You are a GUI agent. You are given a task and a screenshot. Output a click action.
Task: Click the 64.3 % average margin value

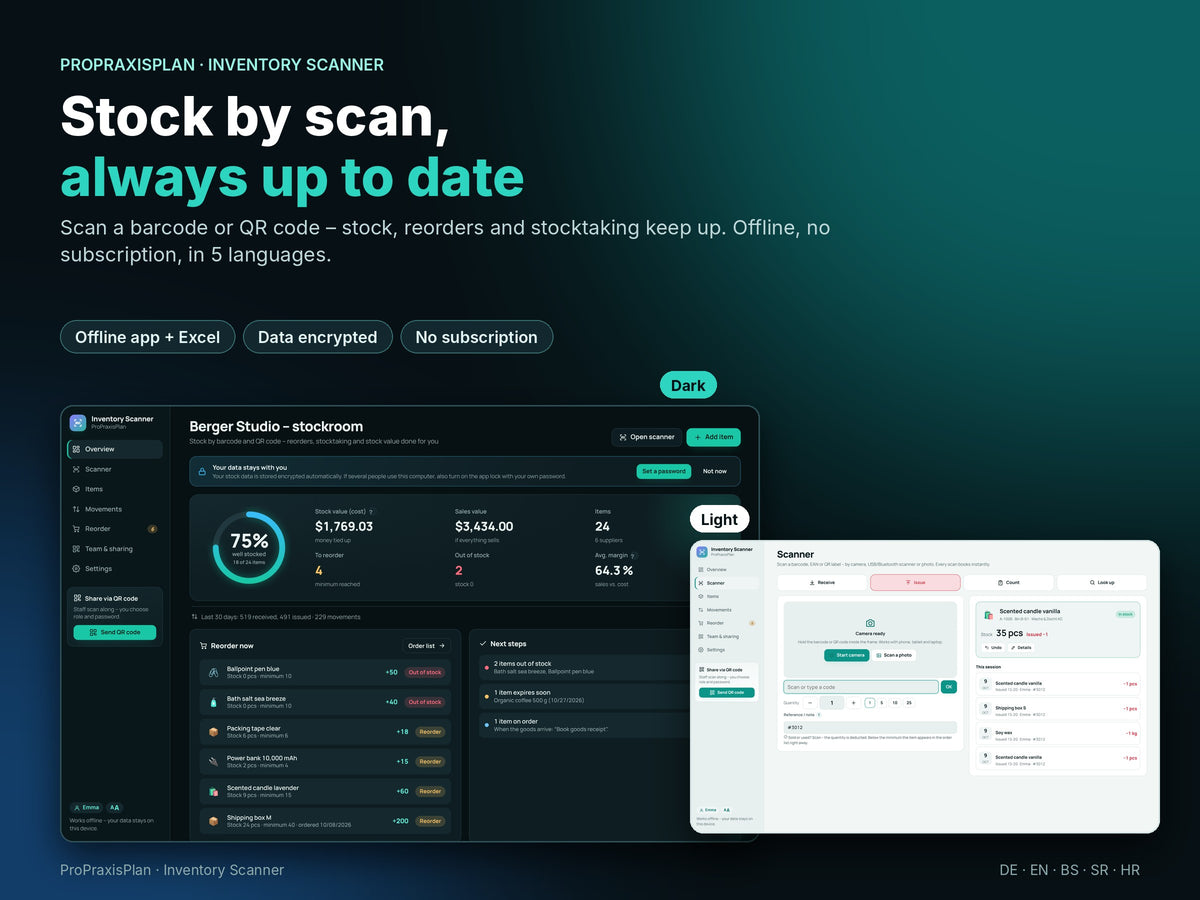tap(614, 570)
